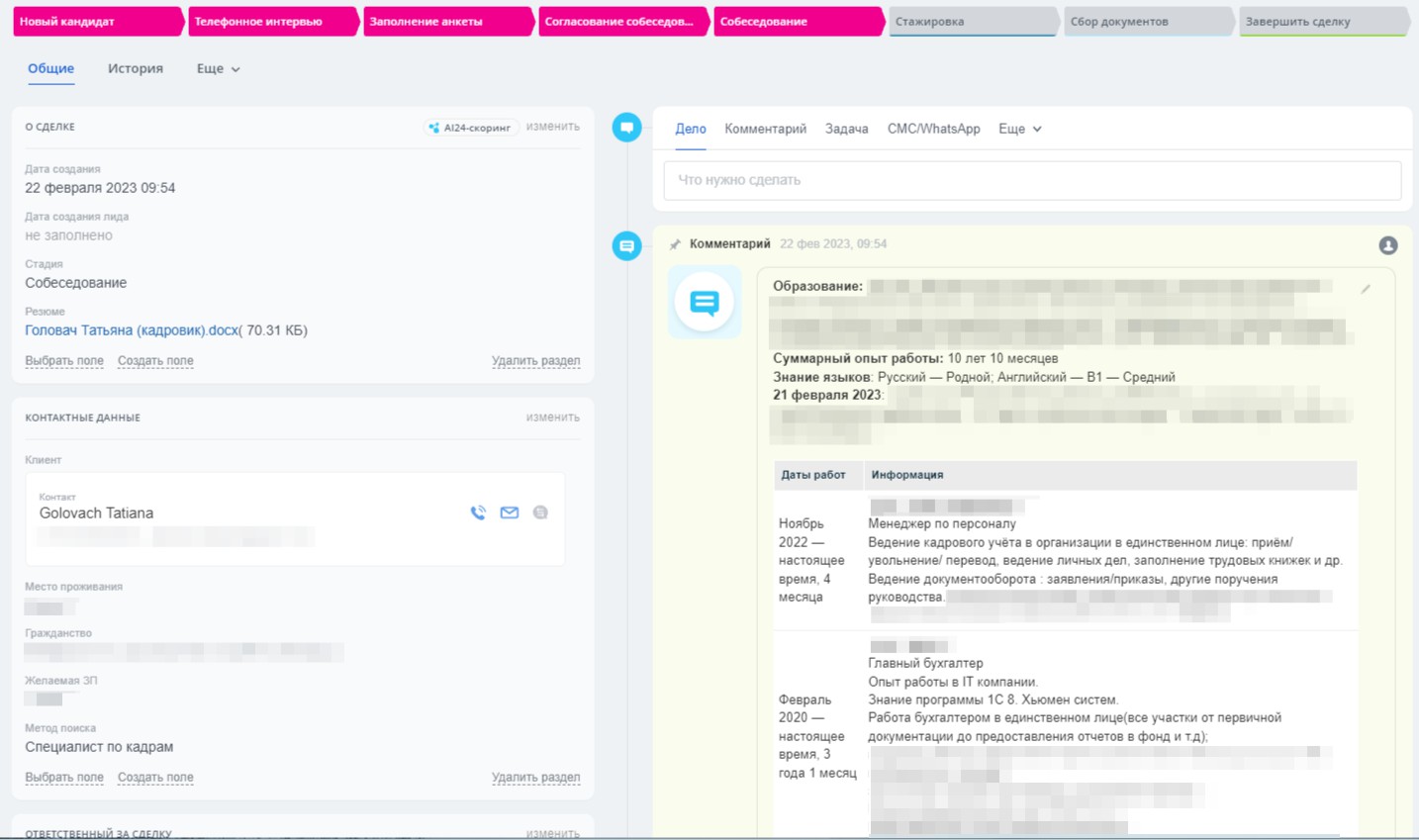Click the email envelope icon in contact card

tap(510, 513)
